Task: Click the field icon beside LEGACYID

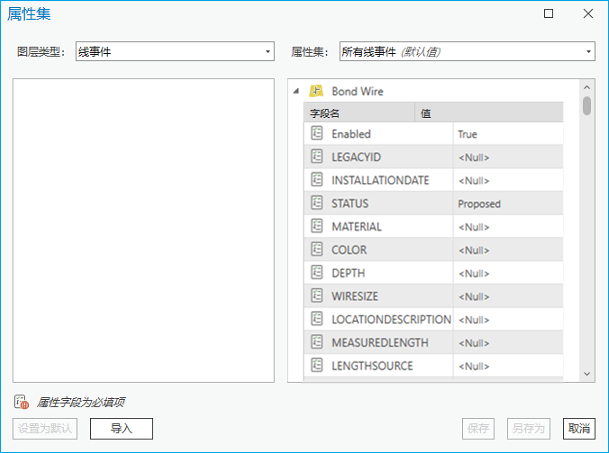Action: [317, 157]
